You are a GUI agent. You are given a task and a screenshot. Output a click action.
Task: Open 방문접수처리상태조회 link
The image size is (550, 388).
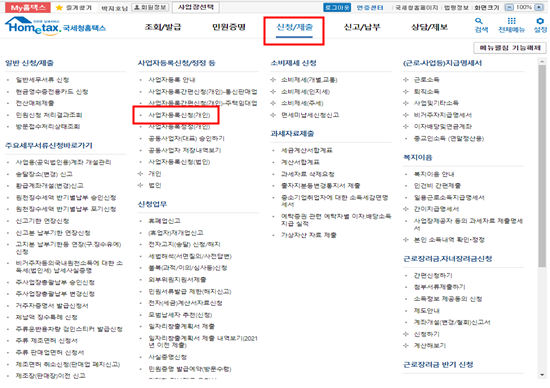pos(48,126)
